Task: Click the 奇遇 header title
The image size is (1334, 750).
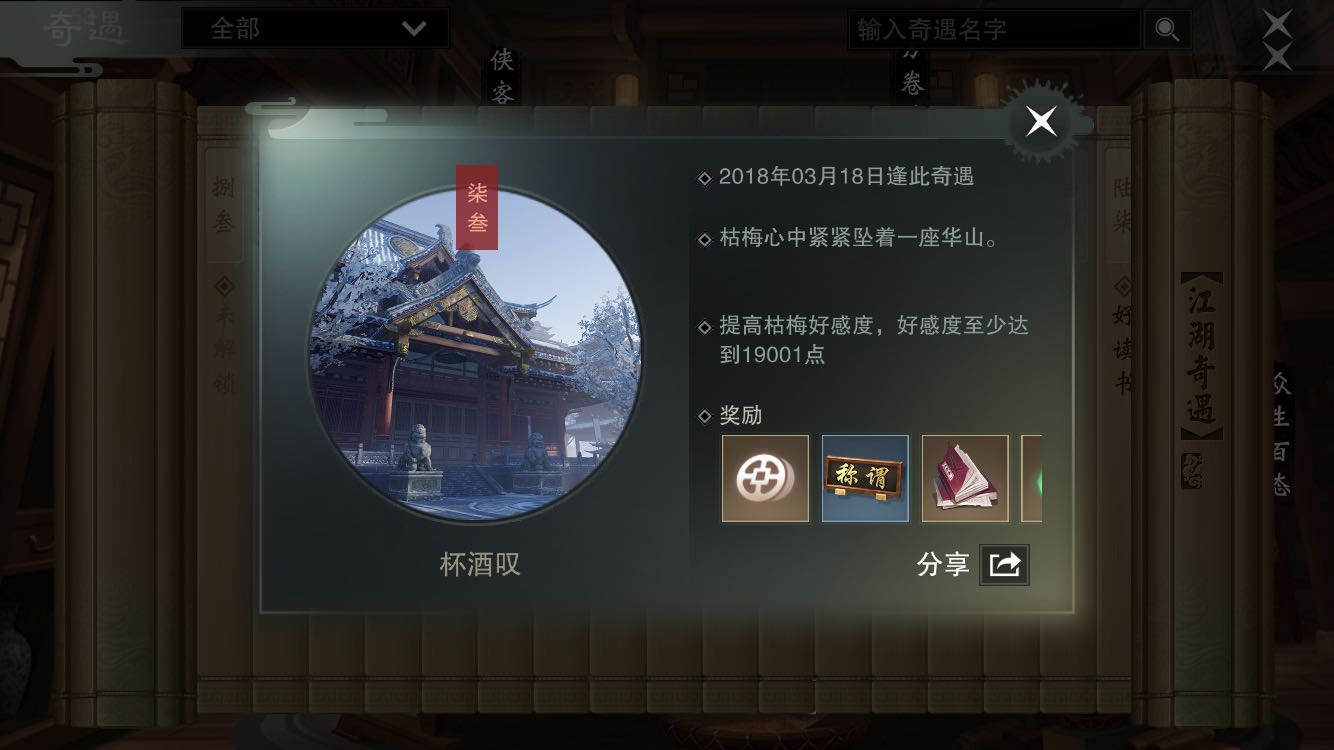Action: pos(86,29)
